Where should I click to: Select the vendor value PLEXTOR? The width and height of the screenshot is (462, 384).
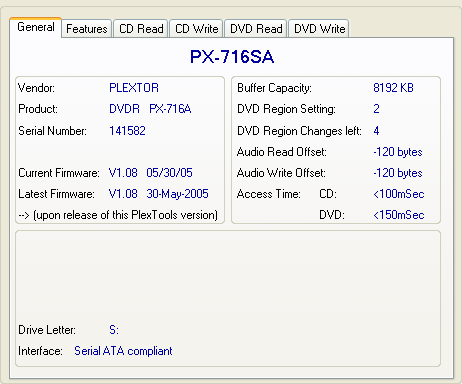(x=134, y=88)
